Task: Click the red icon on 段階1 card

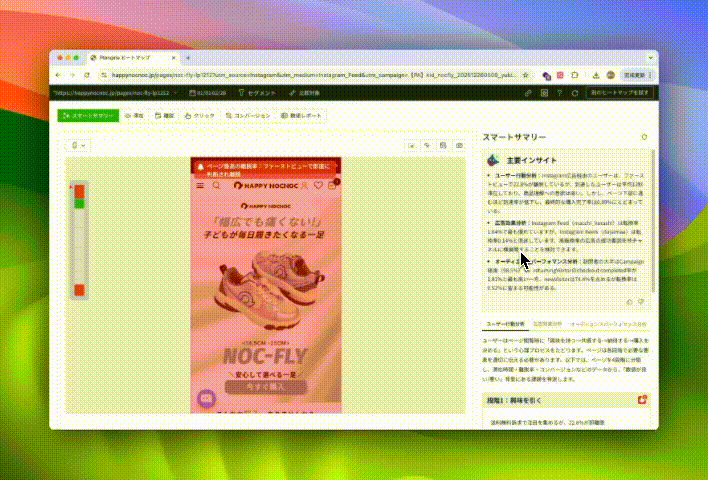Action: coord(641,401)
